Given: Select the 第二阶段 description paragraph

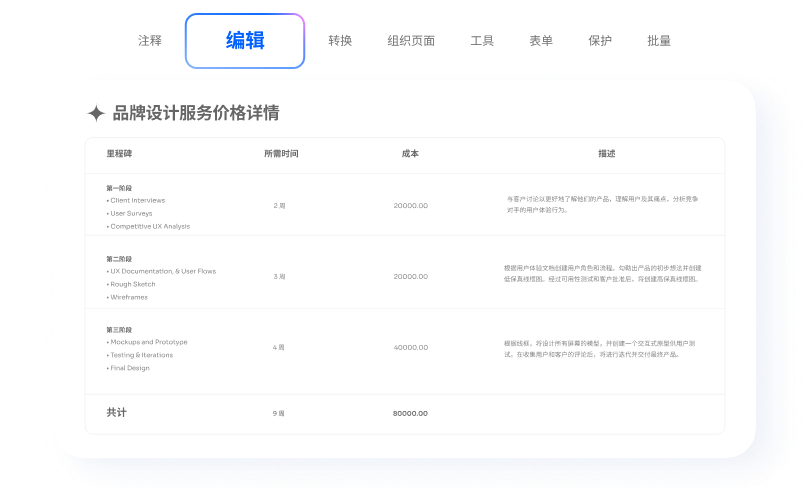Looking at the screenshot, I should [602, 274].
